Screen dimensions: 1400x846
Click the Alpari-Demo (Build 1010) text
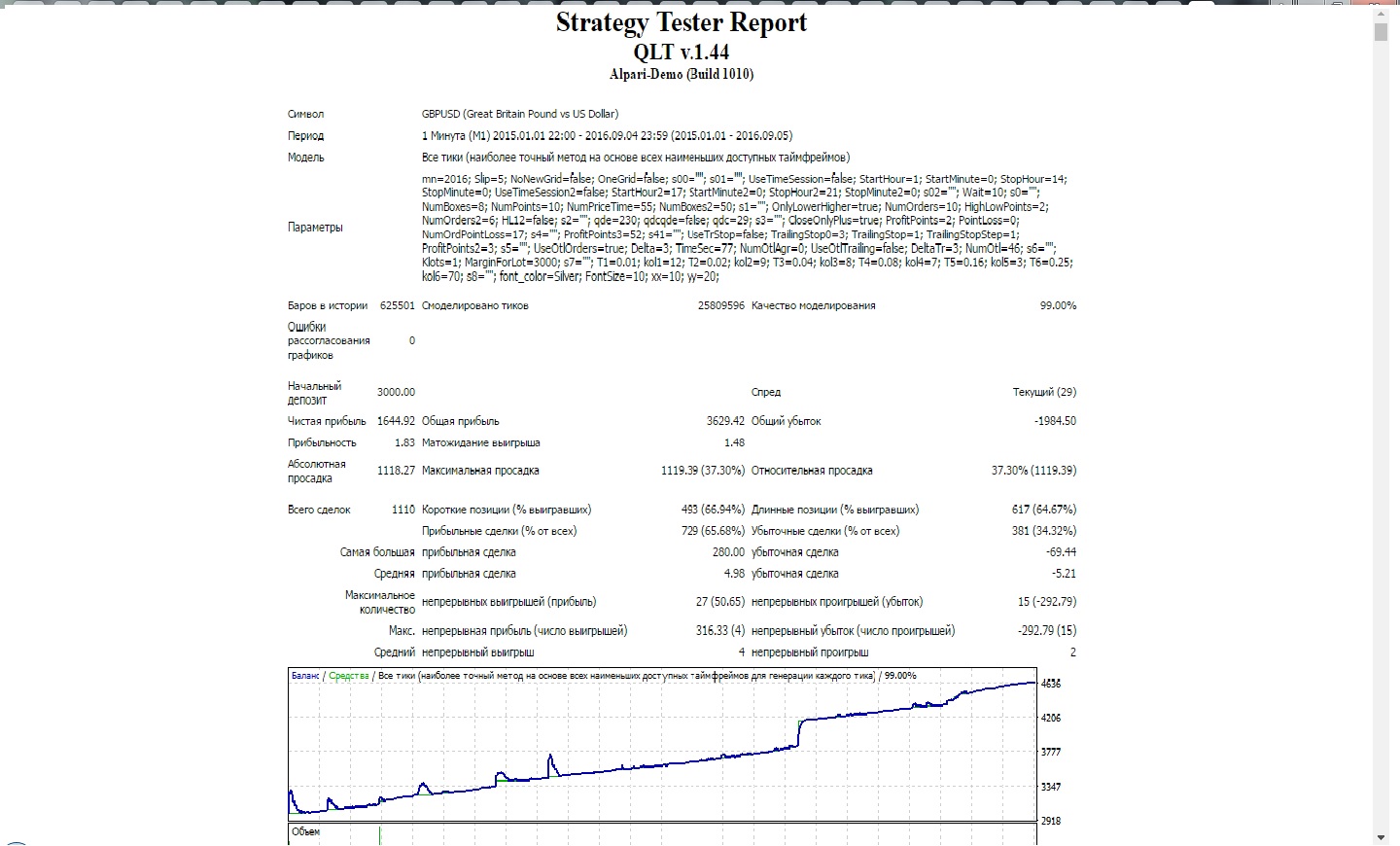coord(682,74)
